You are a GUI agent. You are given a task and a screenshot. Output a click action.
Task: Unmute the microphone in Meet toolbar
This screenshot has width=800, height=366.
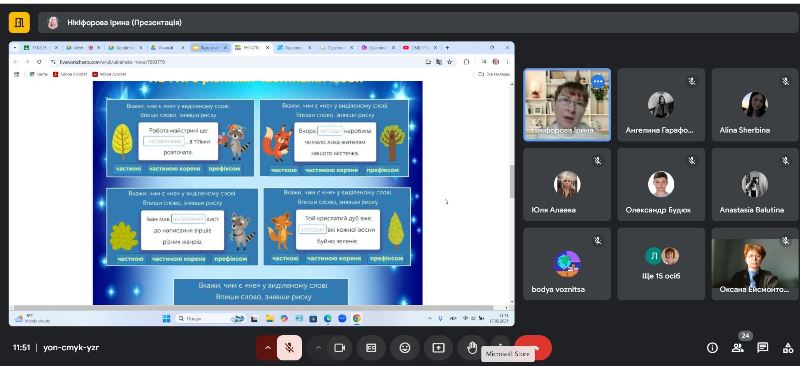click(289, 348)
